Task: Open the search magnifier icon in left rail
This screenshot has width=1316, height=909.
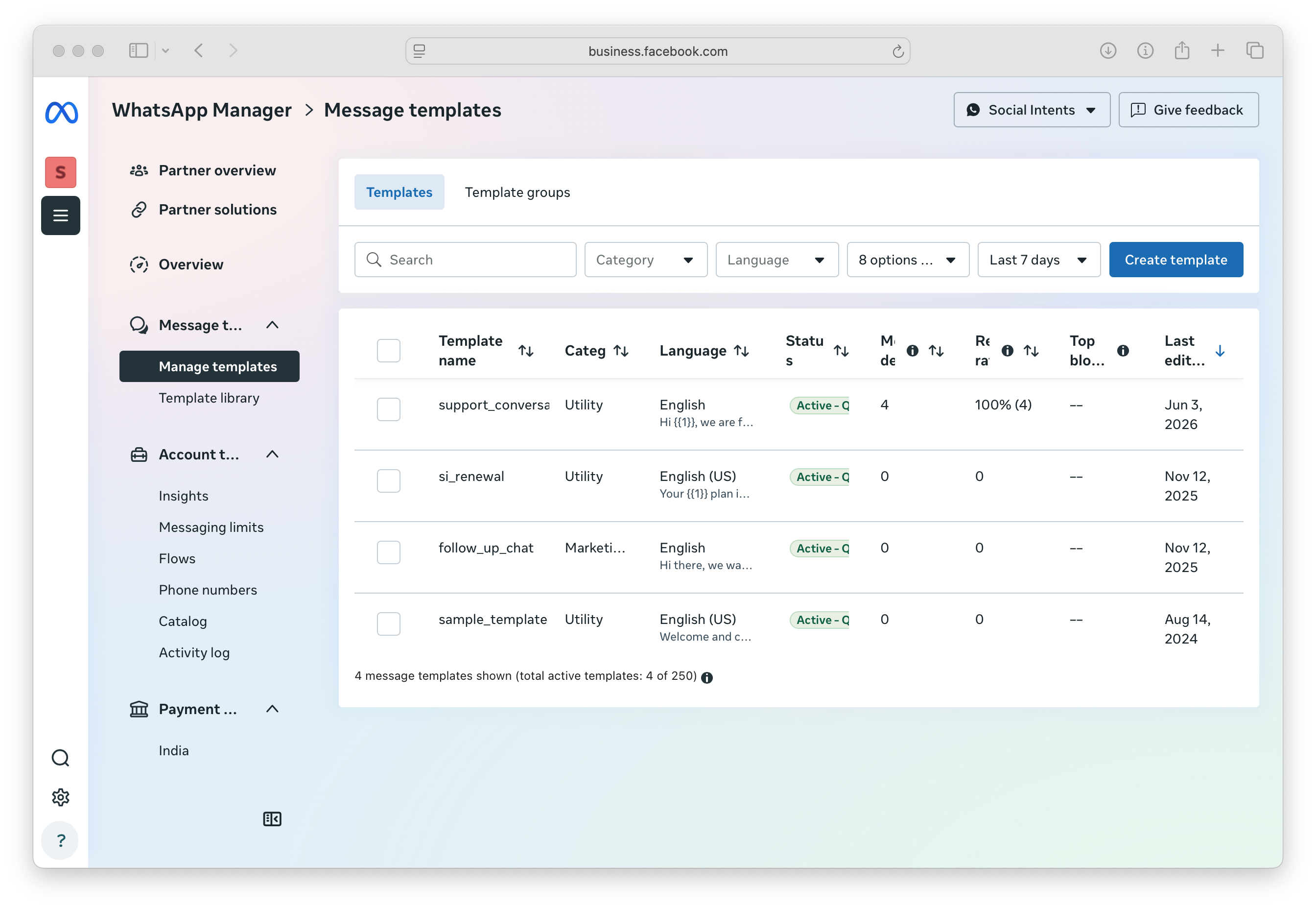Action: tap(60, 758)
